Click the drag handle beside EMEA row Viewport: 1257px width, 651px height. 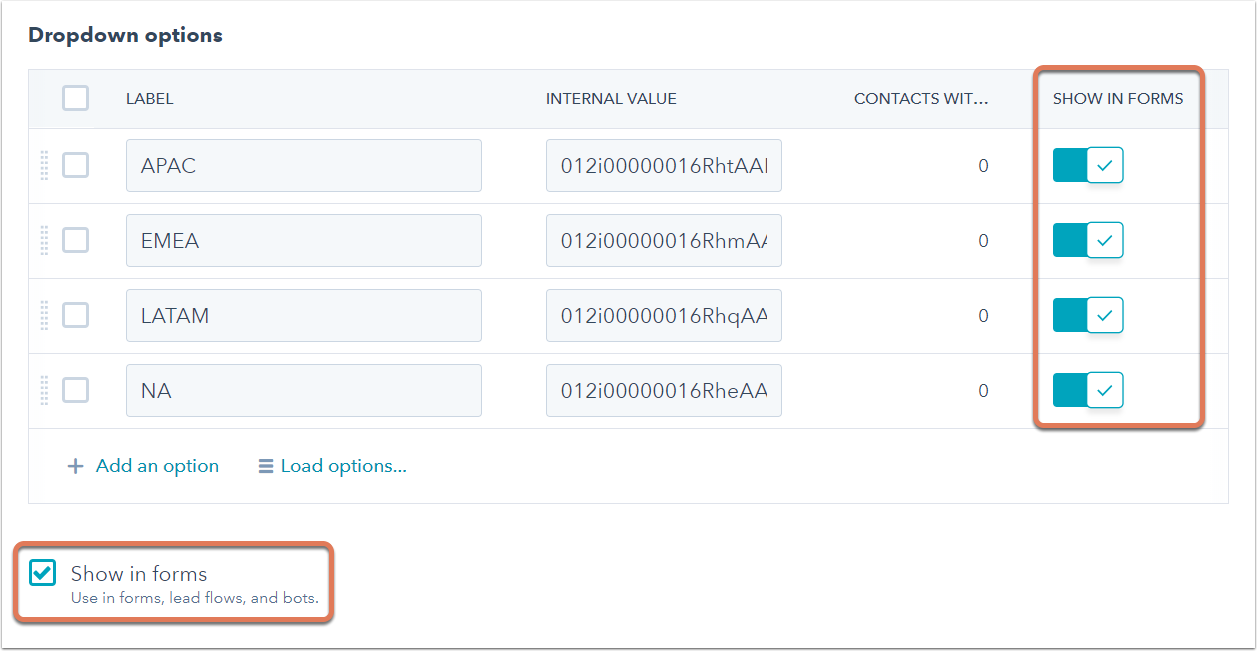coord(44,241)
